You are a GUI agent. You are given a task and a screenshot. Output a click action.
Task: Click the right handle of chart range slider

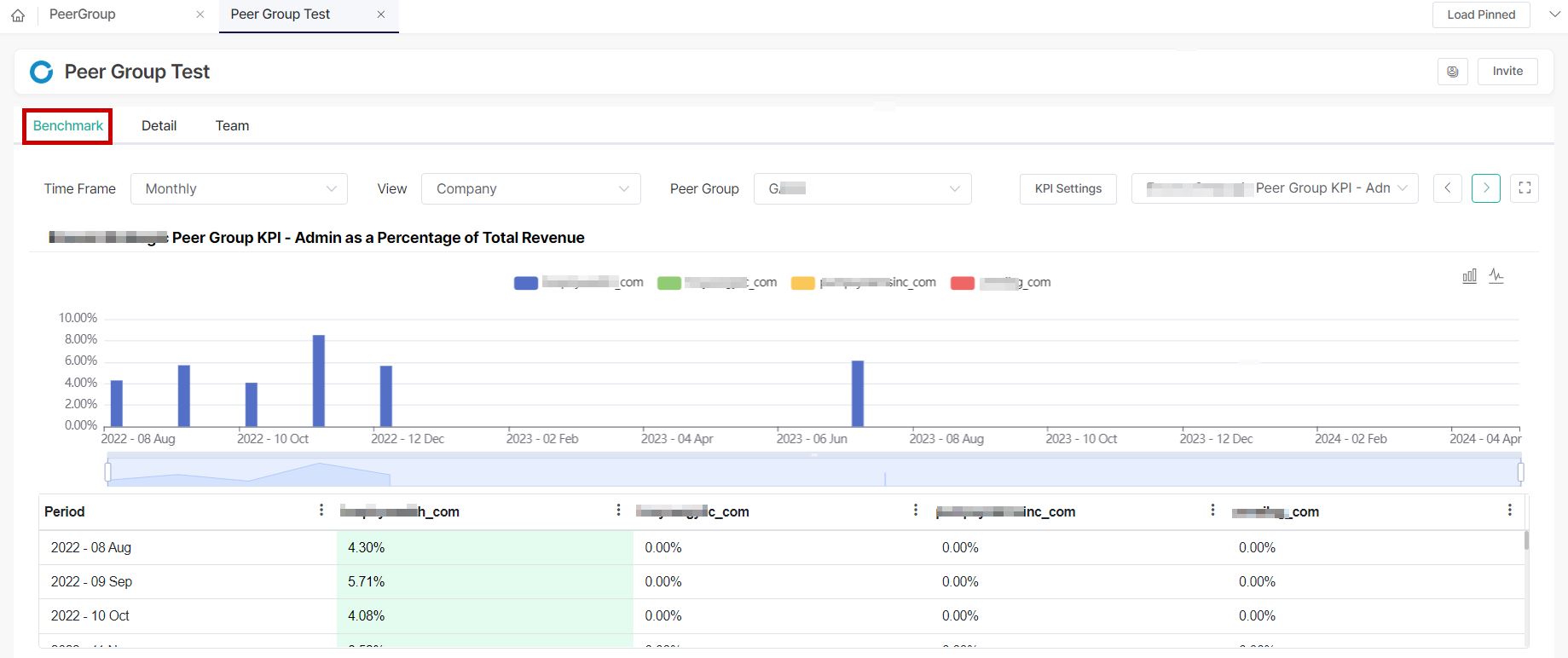[x=1520, y=472]
